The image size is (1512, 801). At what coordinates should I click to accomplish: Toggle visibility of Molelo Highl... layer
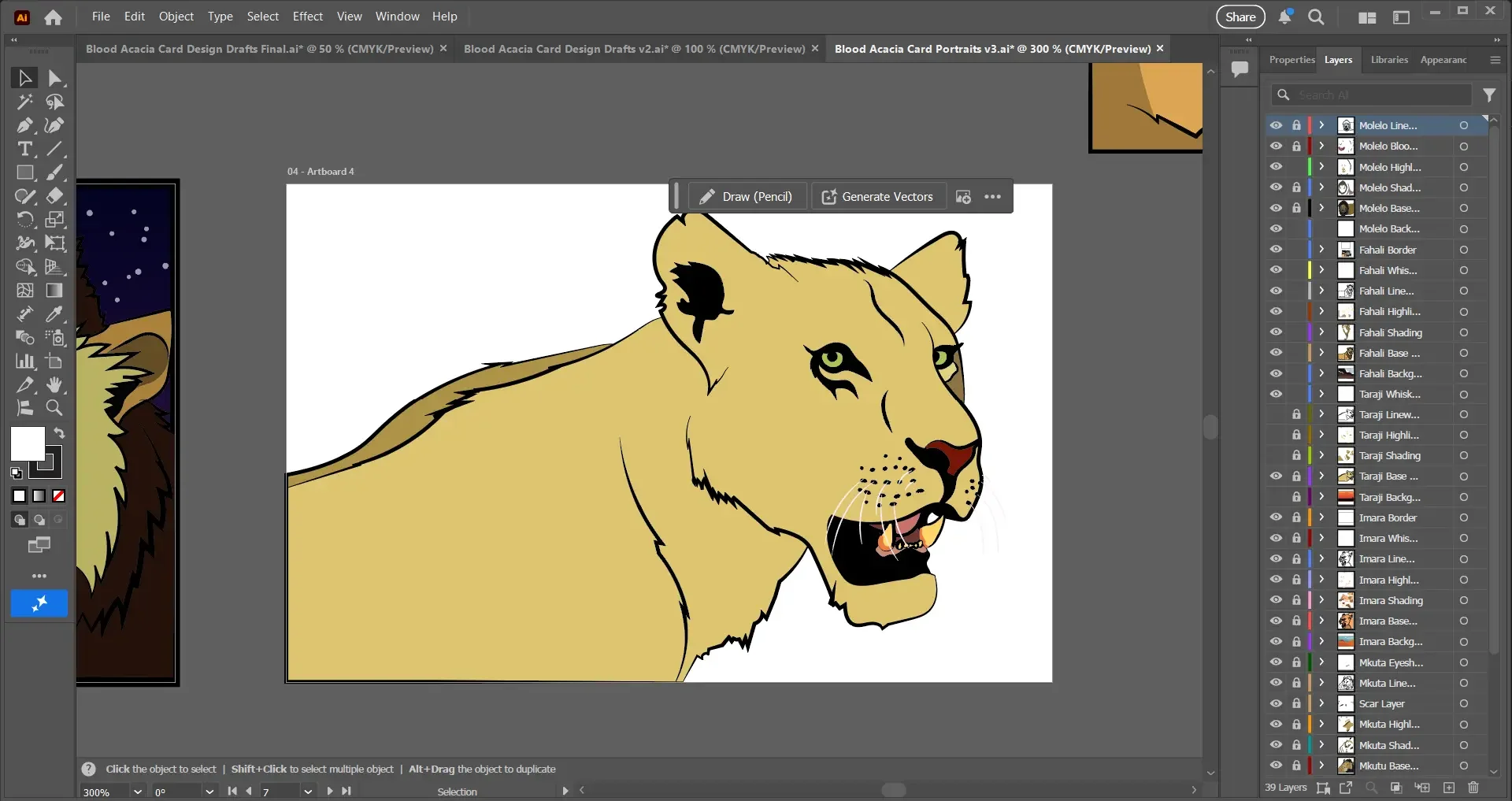click(1276, 167)
